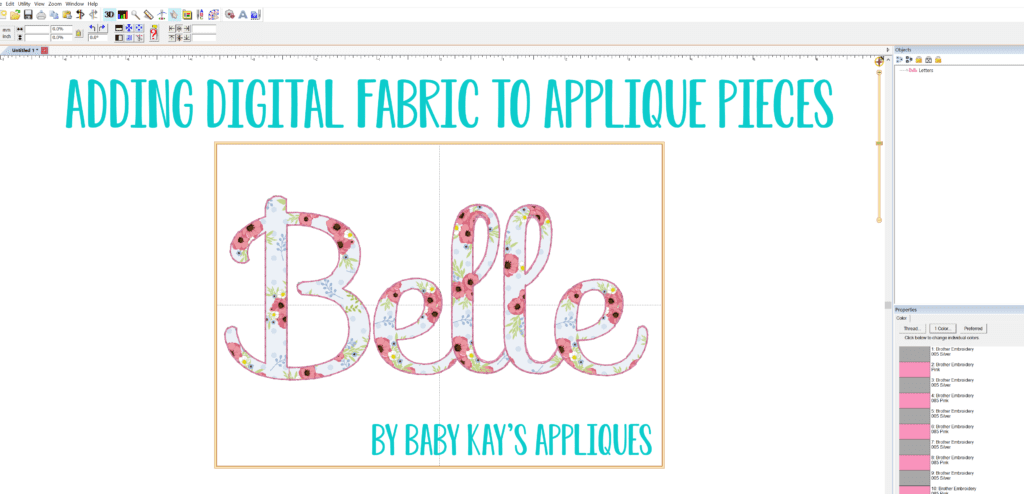The image size is (1024, 494).
Task: Switch to the Untitled 1 document tab
Action: point(24,50)
